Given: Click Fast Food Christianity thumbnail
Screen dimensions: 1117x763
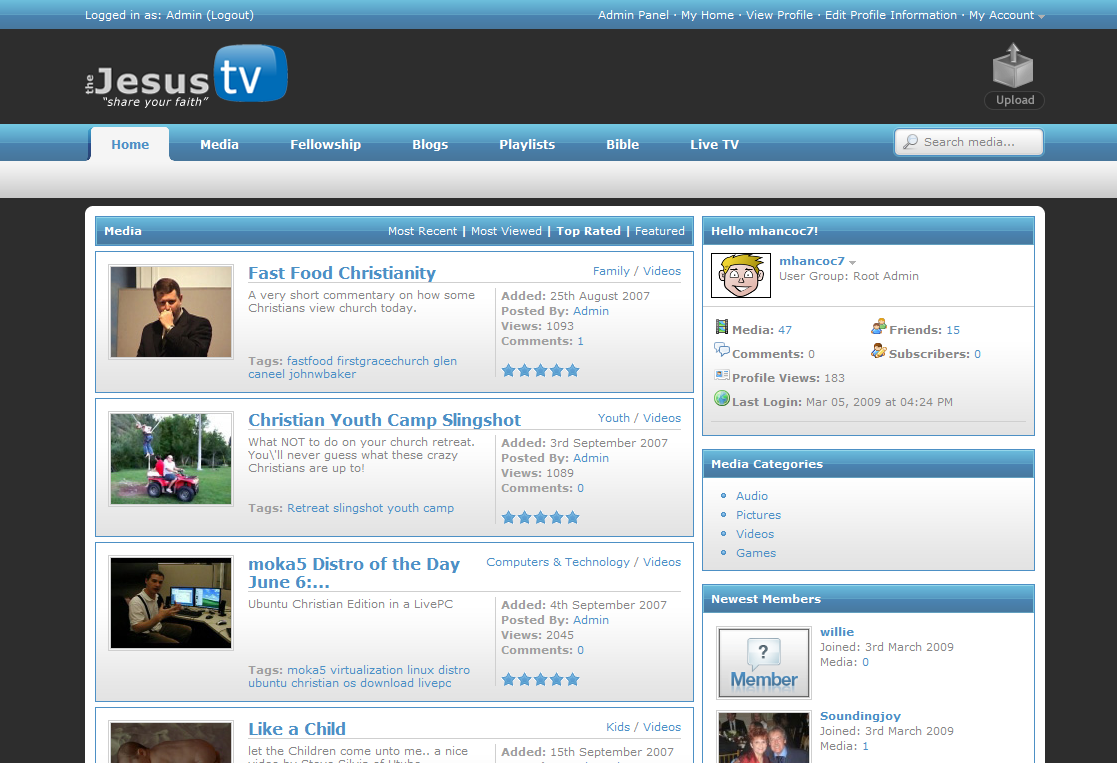Looking at the screenshot, I should [171, 312].
